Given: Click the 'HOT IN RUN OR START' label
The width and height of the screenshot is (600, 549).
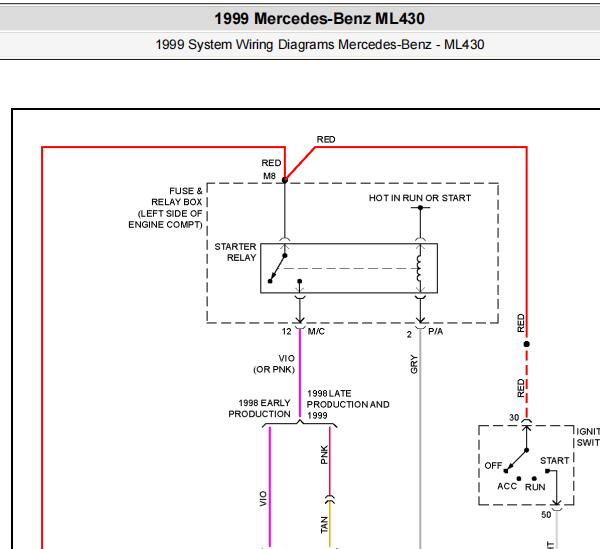Looking at the screenshot, I should [420, 198].
